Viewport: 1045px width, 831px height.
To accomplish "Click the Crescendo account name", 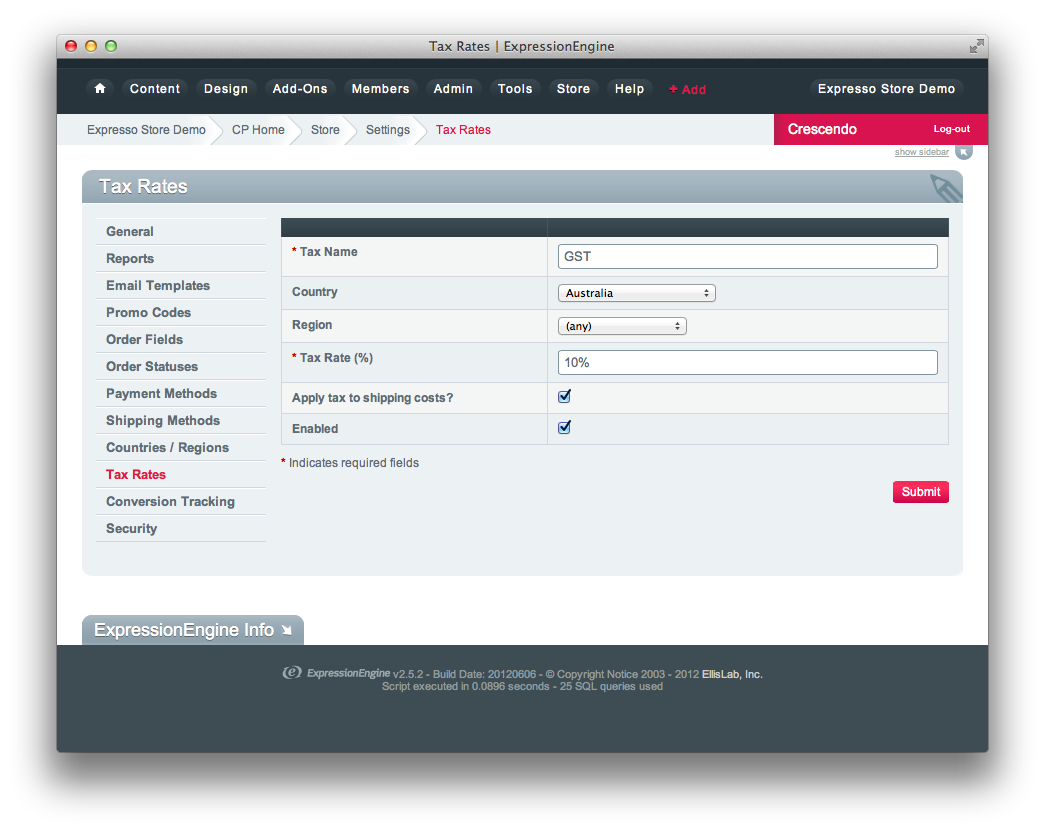I will tap(822, 129).
